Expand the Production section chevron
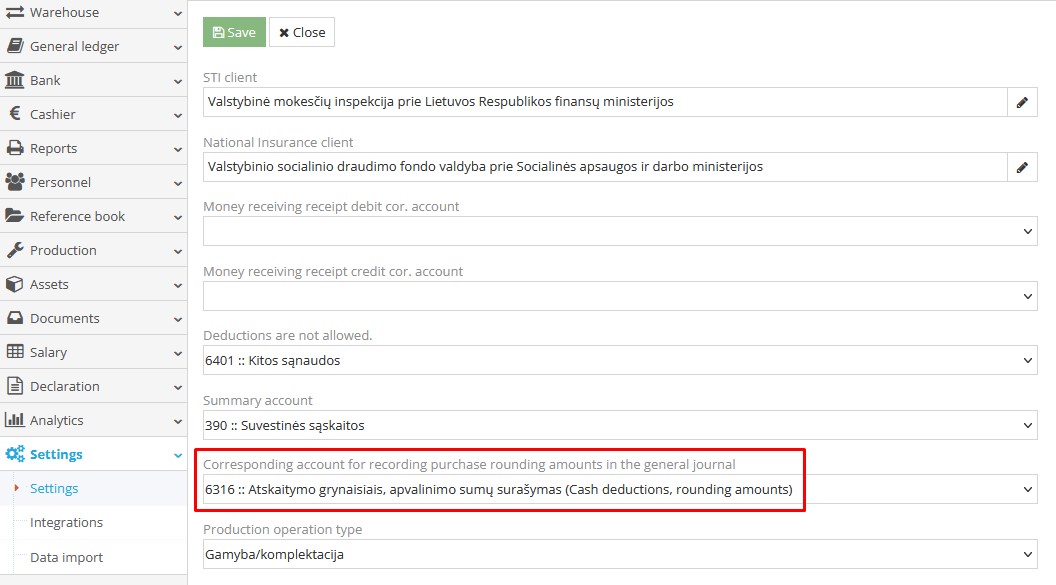1056x585 pixels. pyautogui.click(x=175, y=250)
